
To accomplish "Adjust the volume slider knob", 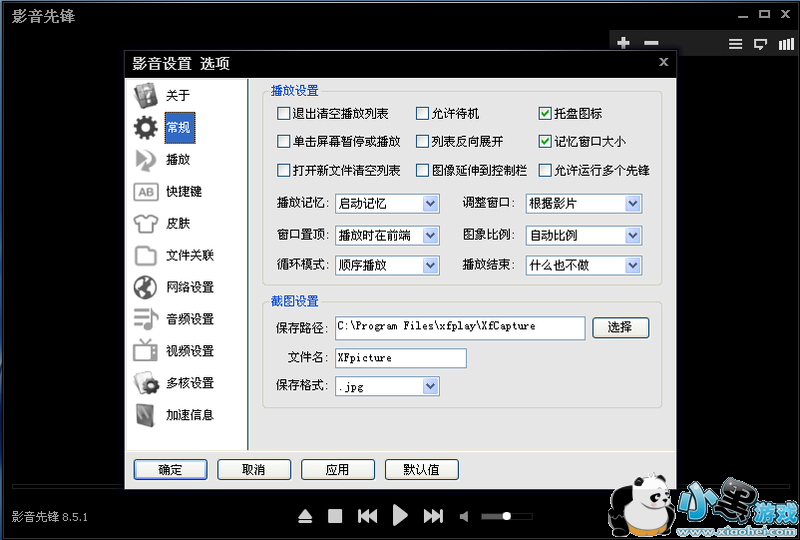I will pos(507,517).
